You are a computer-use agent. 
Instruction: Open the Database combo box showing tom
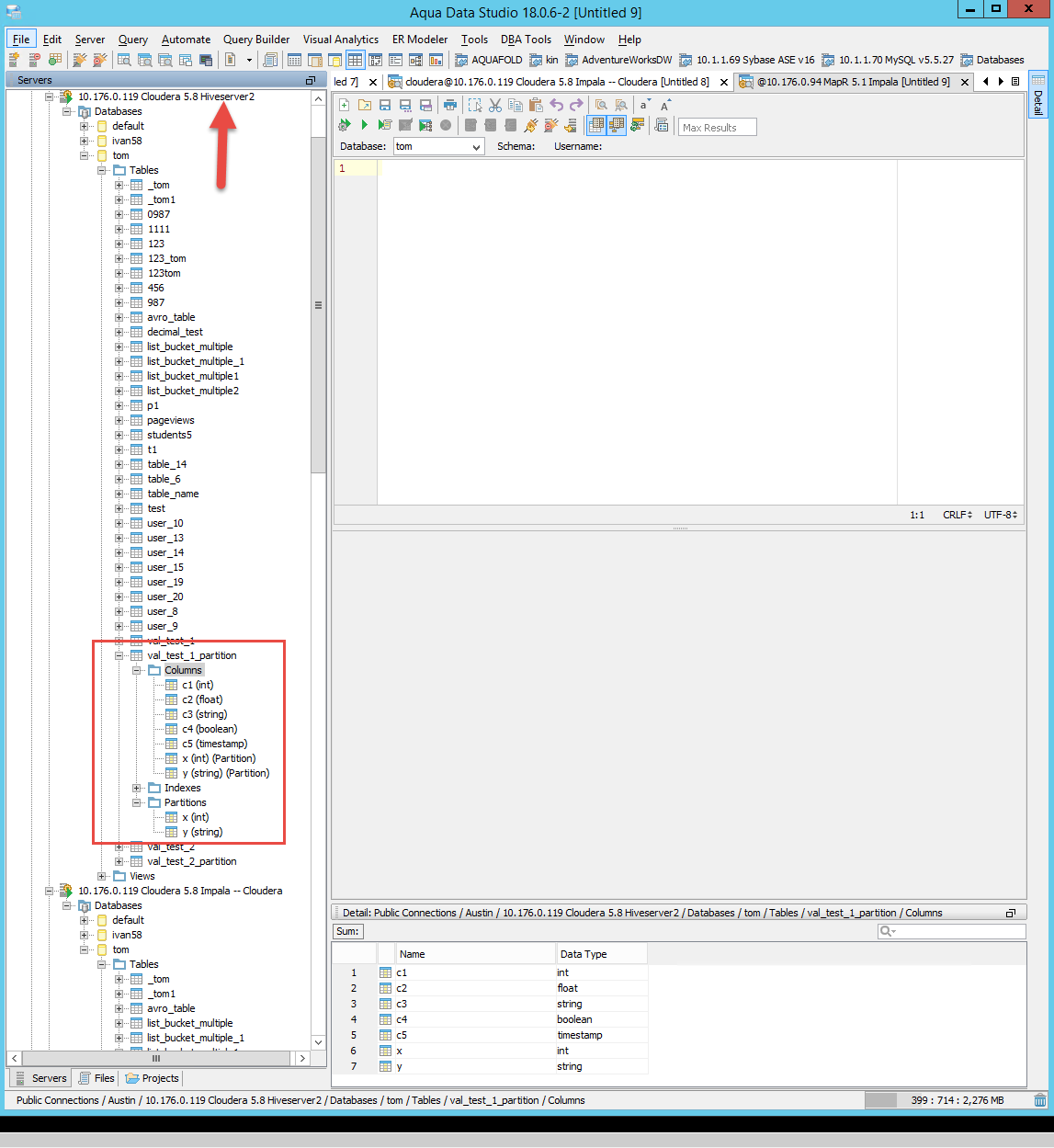click(x=439, y=146)
